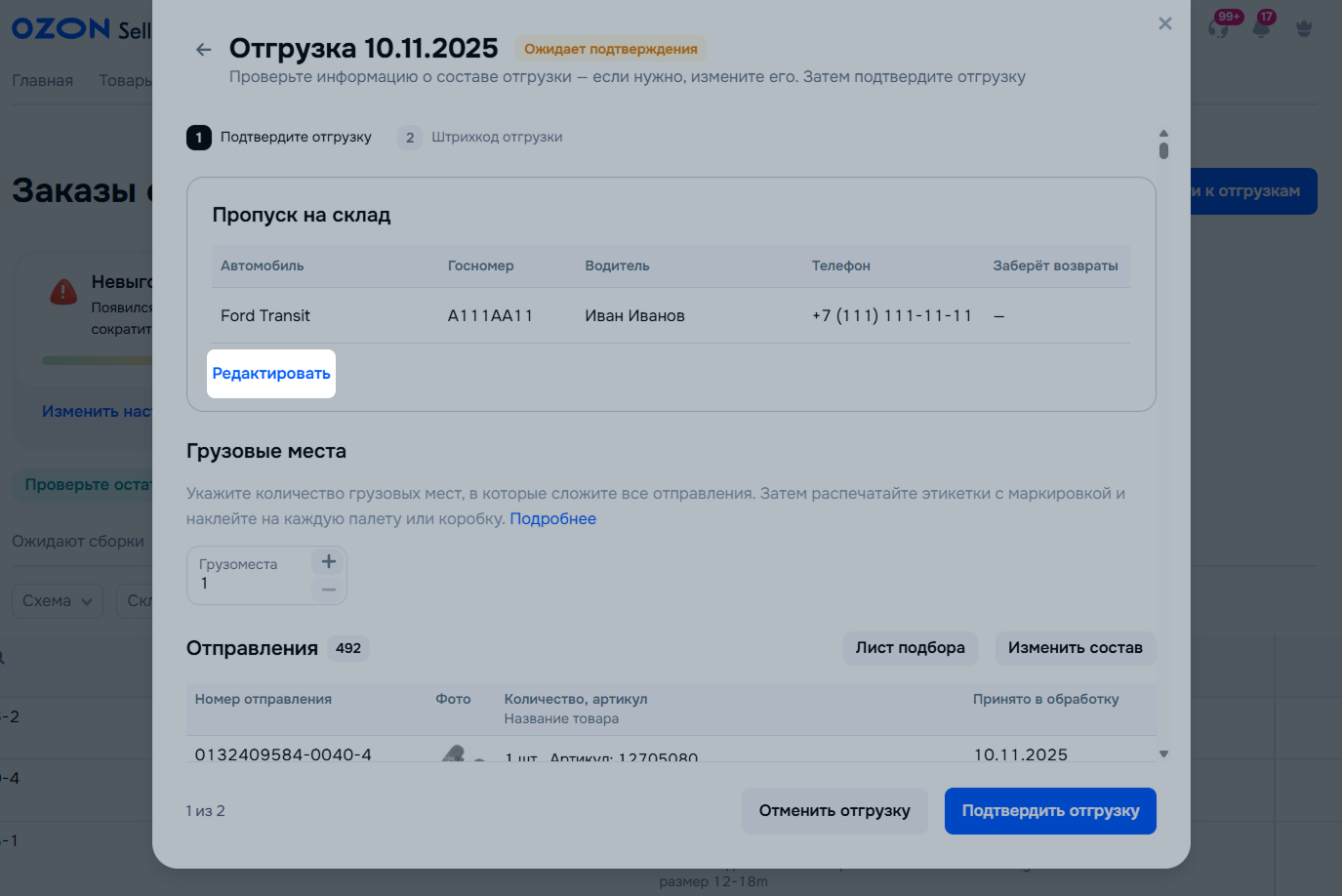Click scrollbar up arrow in dialog
Screen dimensions: 1342x896
coord(1163,133)
